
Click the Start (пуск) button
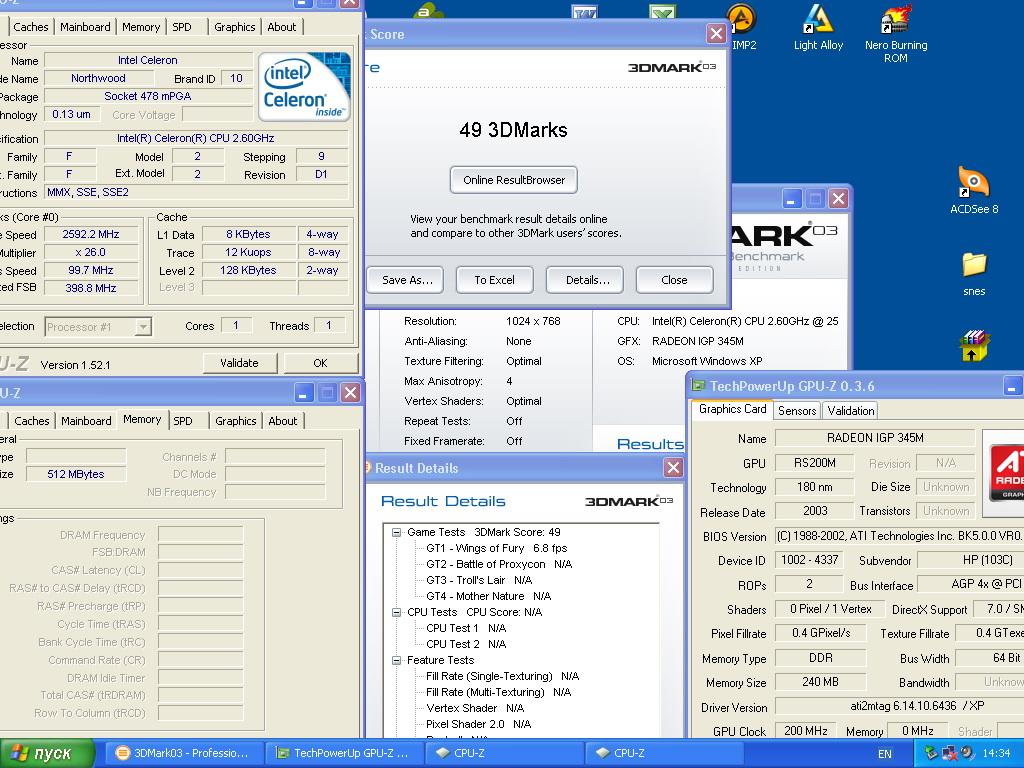click(46, 753)
